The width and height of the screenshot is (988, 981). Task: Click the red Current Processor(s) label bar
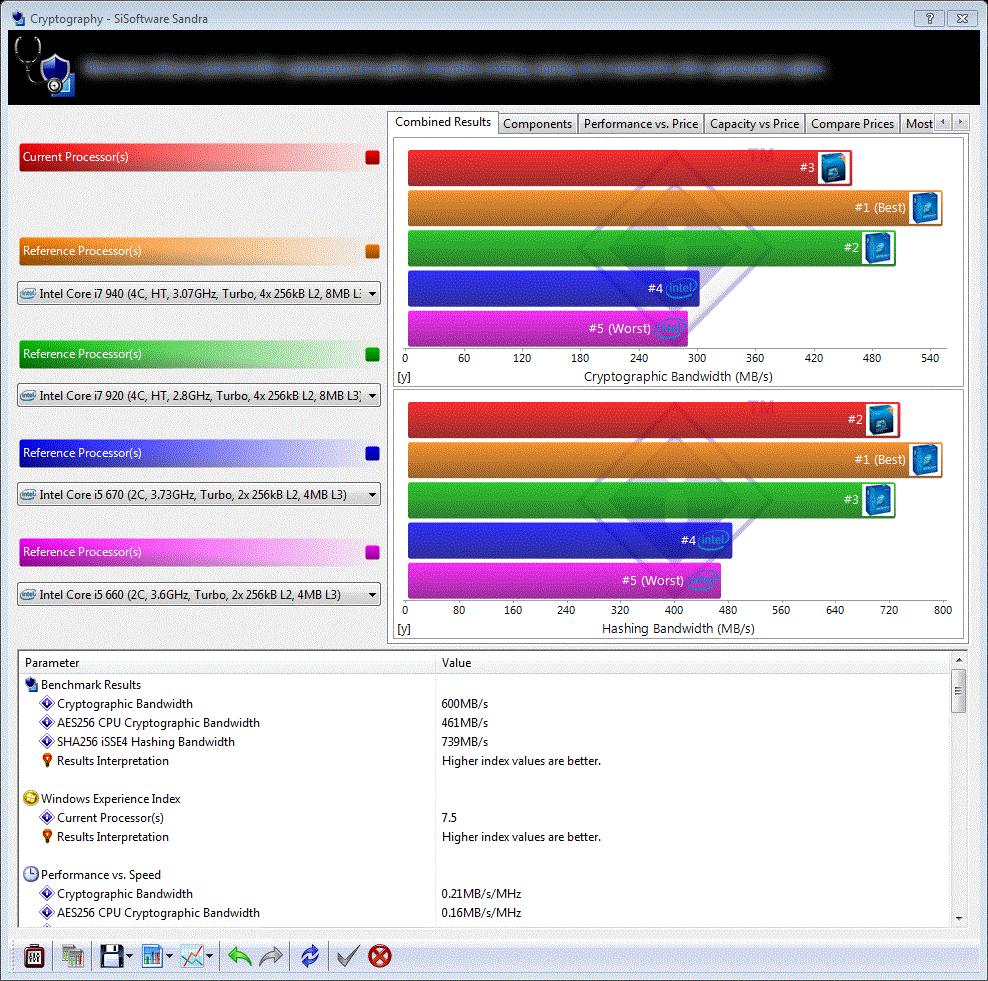coord(192,158)
